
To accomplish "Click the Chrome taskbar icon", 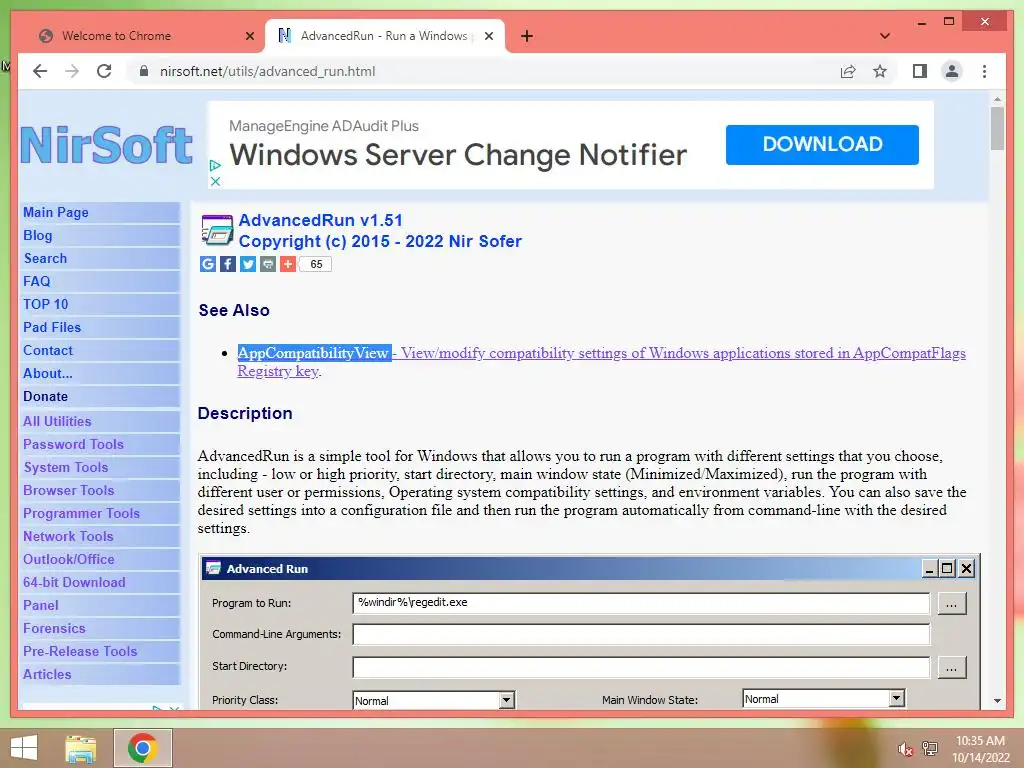I will click(x=142, y=748).
